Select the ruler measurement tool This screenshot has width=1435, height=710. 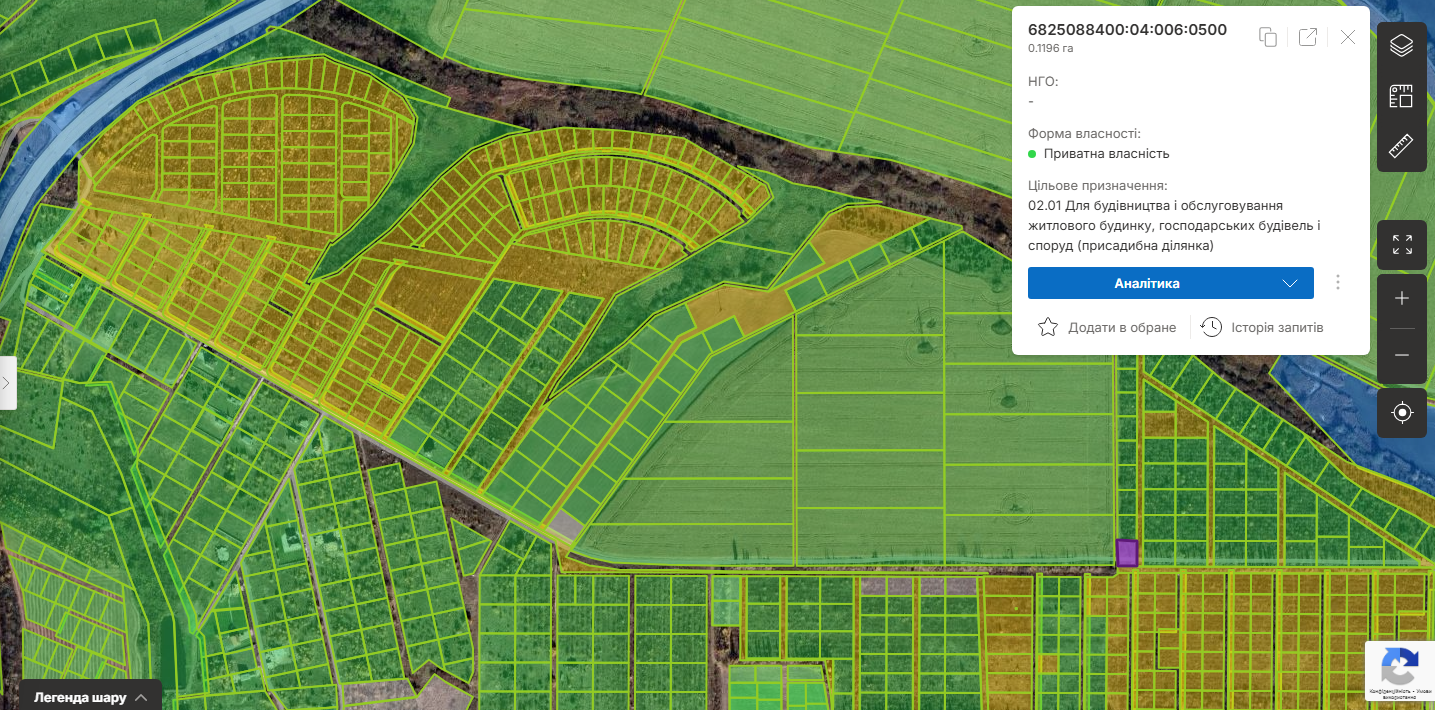tap(1401, 146)
